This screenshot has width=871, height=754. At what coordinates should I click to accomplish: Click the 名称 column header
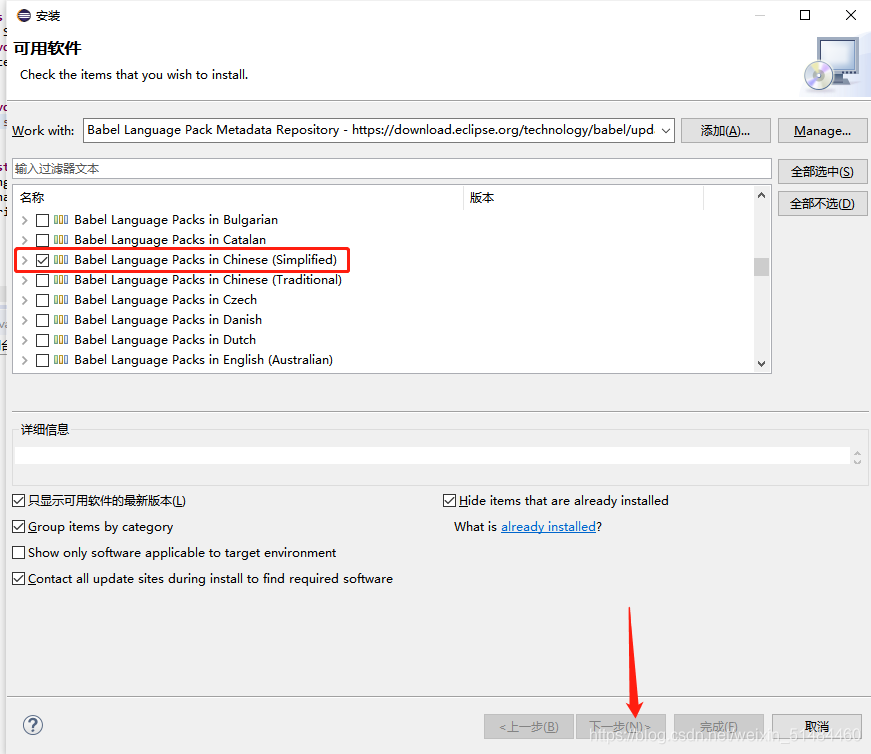point(238,198)
